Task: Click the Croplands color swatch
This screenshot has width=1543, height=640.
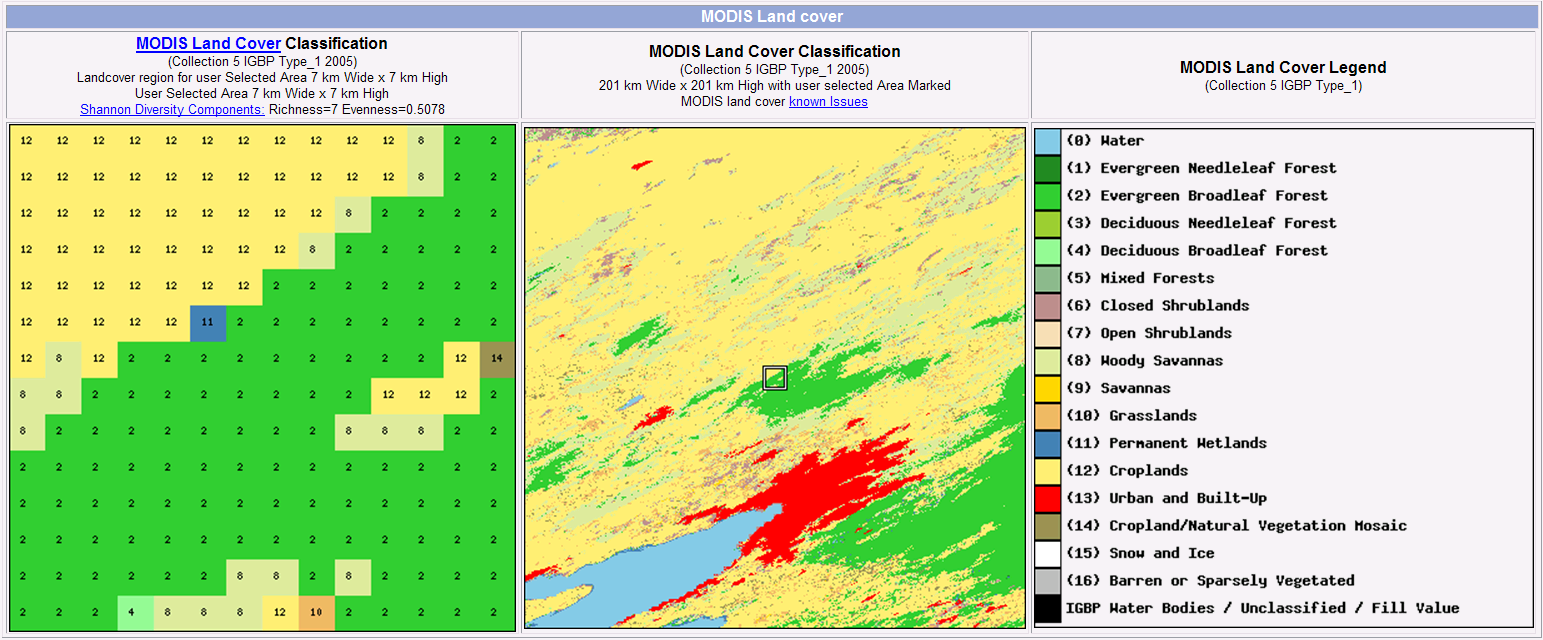Action: tap(1047, 471)
